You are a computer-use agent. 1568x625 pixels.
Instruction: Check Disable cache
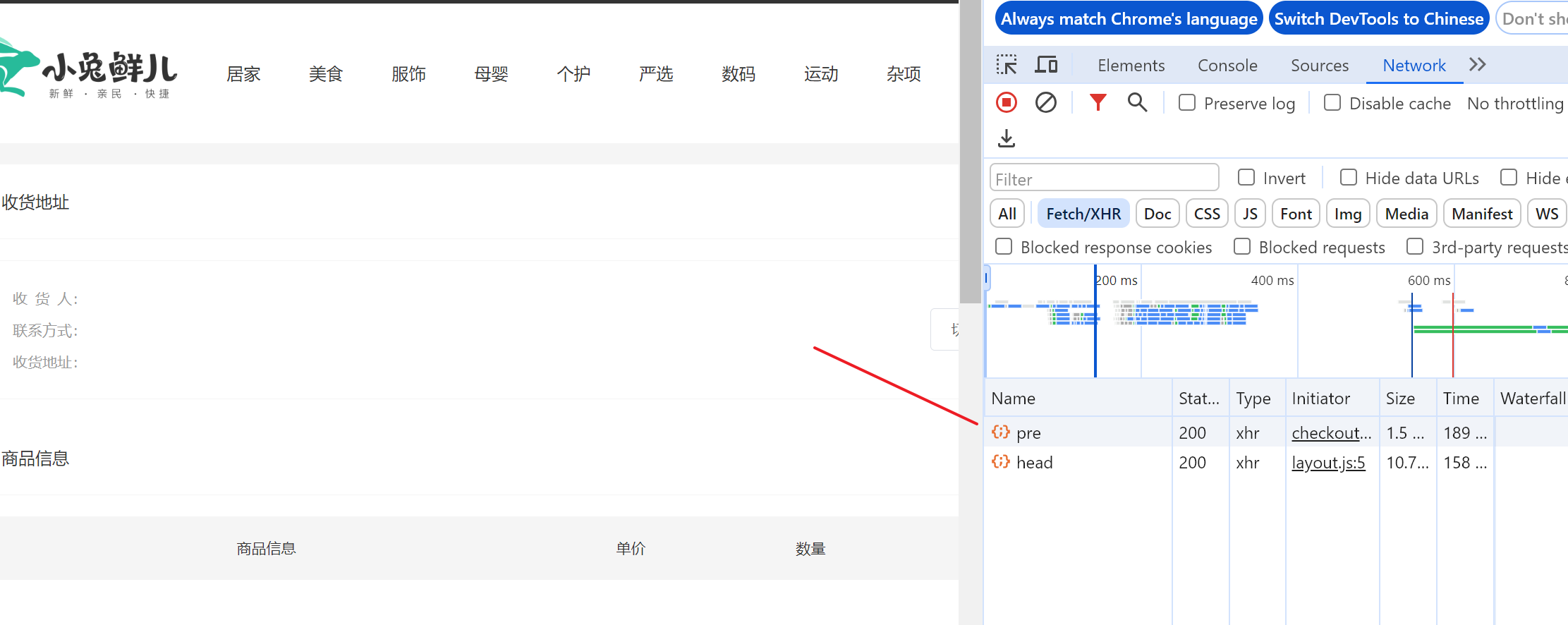1332,103
